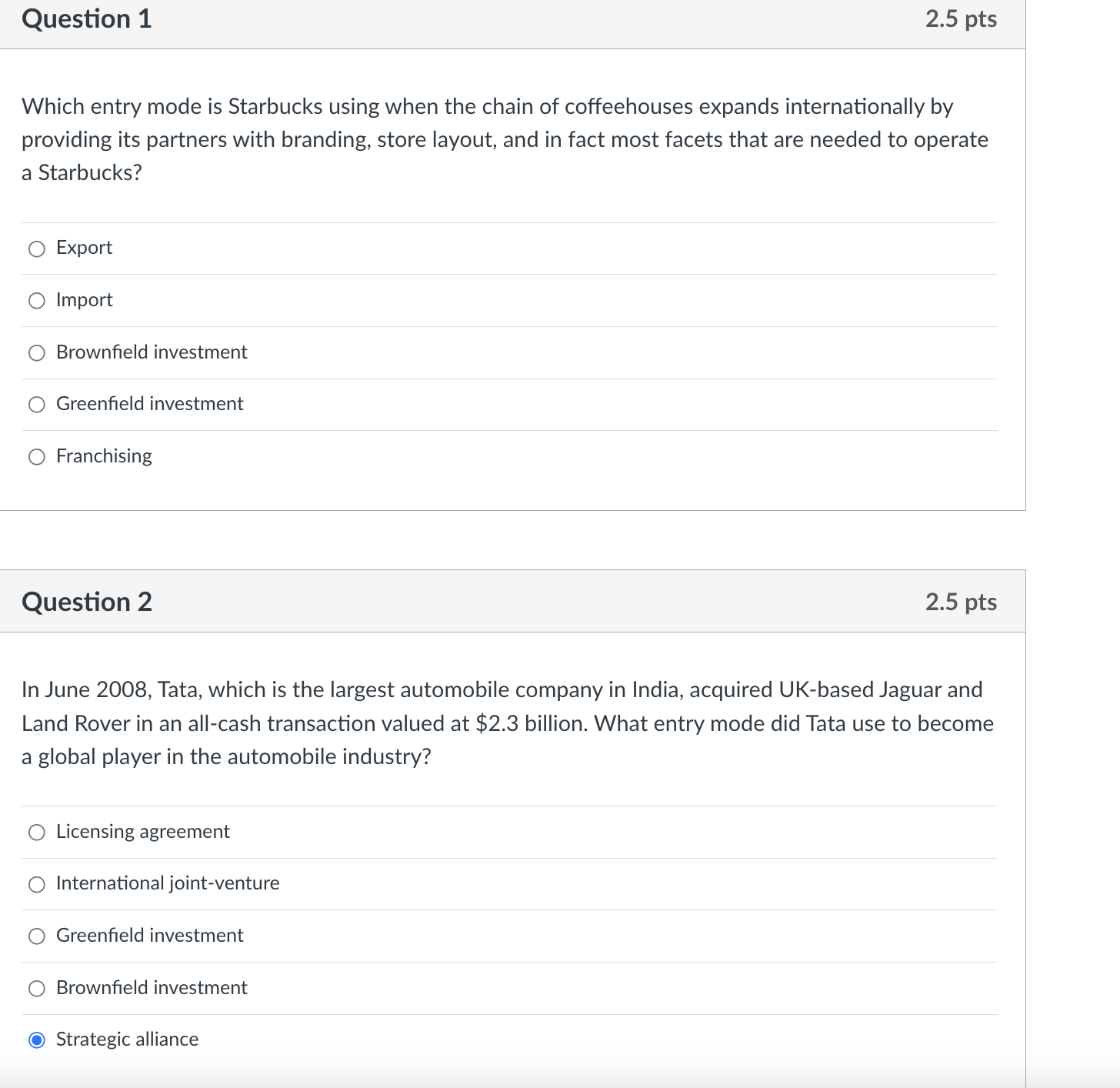1120x1088 pixels.
Task: Select the Import radio button
Action: coord(36,300)
